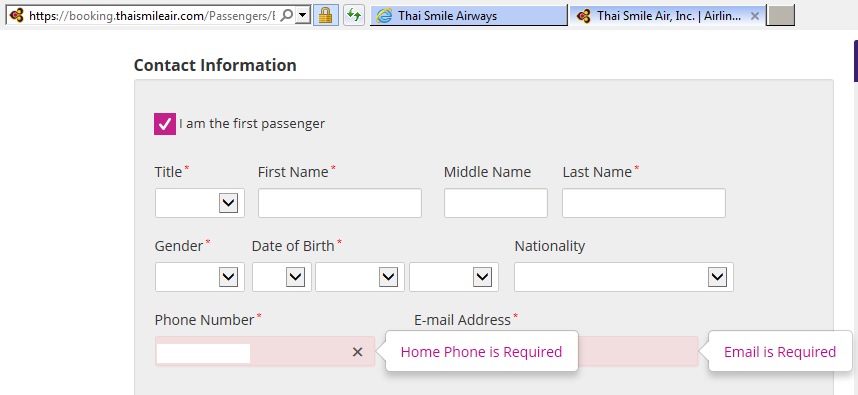Image resolution: width=858 pixels, height=395 pixels.
Task: Switch to the Thai Smile Airways tab
Action: click(x=469, y=16)
